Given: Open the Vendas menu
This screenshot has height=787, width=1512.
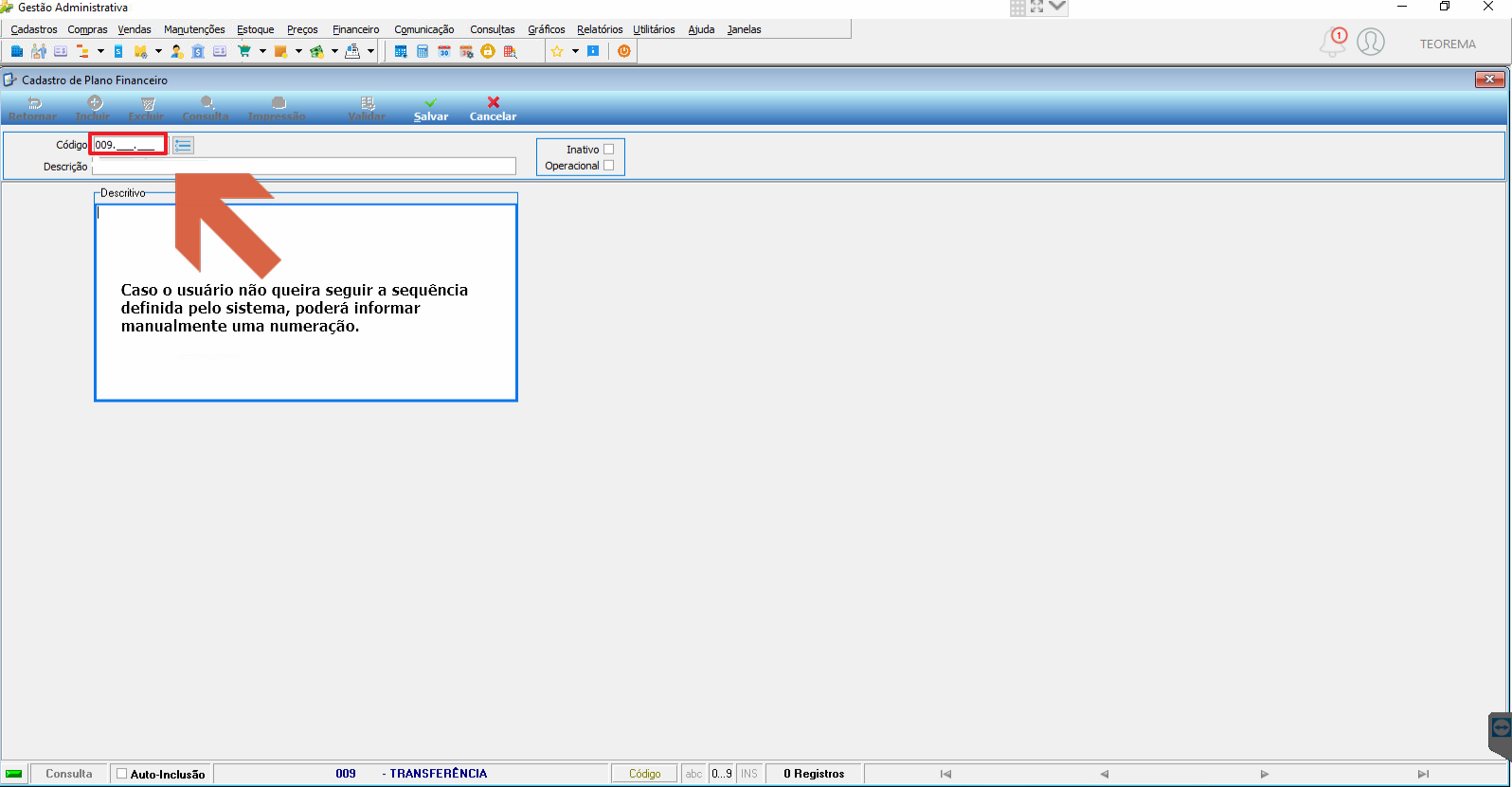Looking at the screenshot, I should tap(135, 29).
